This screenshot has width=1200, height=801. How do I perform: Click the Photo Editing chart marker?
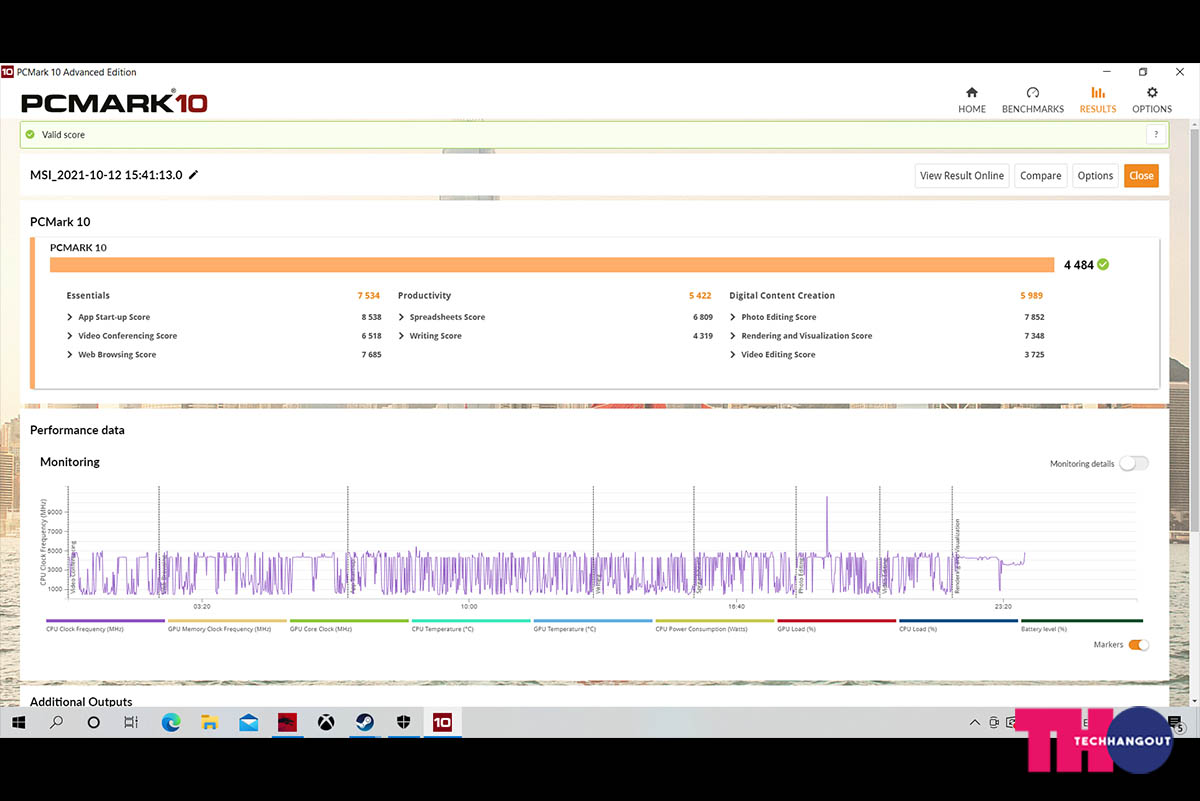801,575
